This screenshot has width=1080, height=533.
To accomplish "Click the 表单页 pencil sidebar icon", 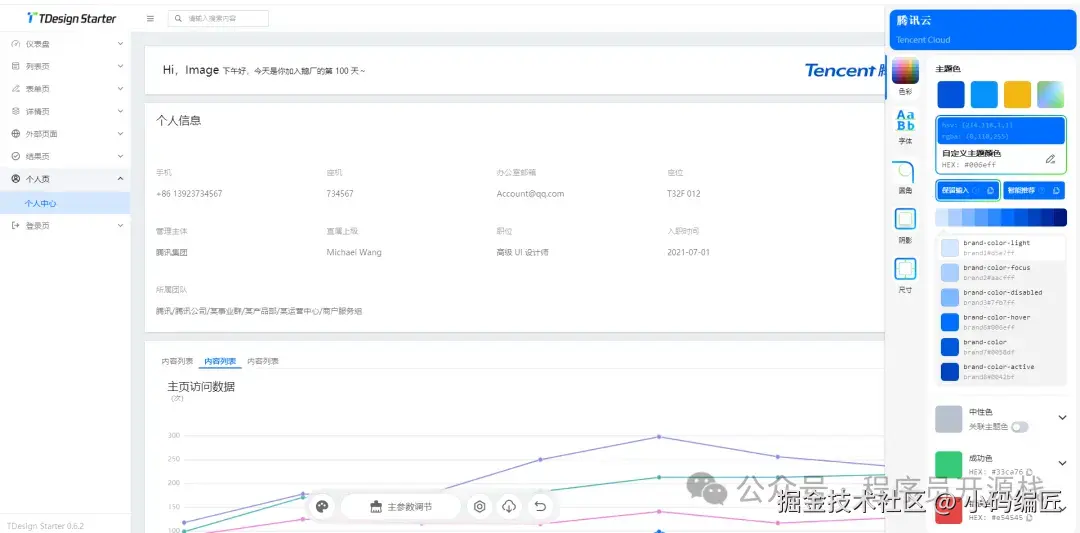I will (x=16, y=89).
